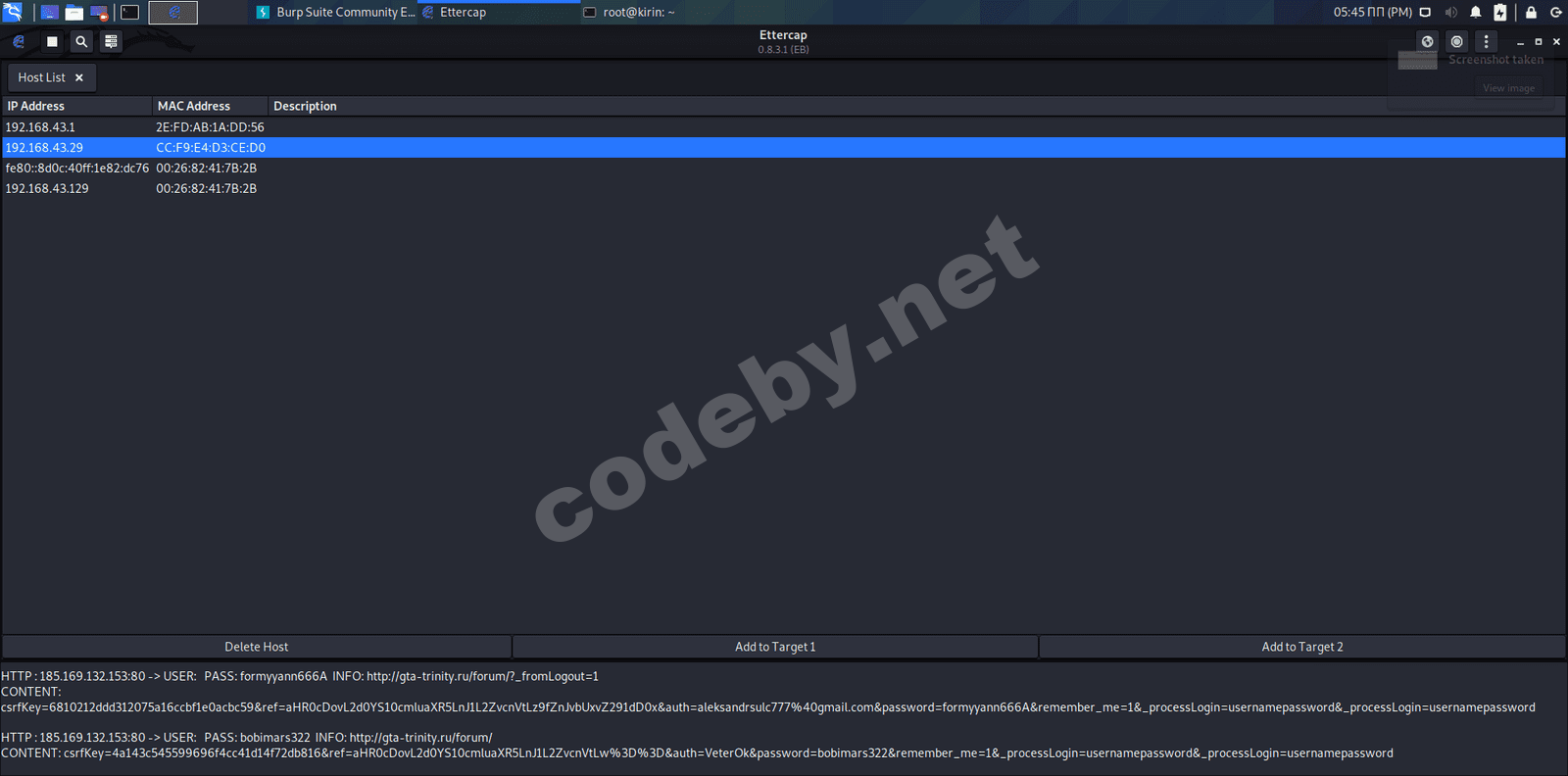Open the Kali applications menu icon
The image size is (1568, 776).
tap(13, 12)
